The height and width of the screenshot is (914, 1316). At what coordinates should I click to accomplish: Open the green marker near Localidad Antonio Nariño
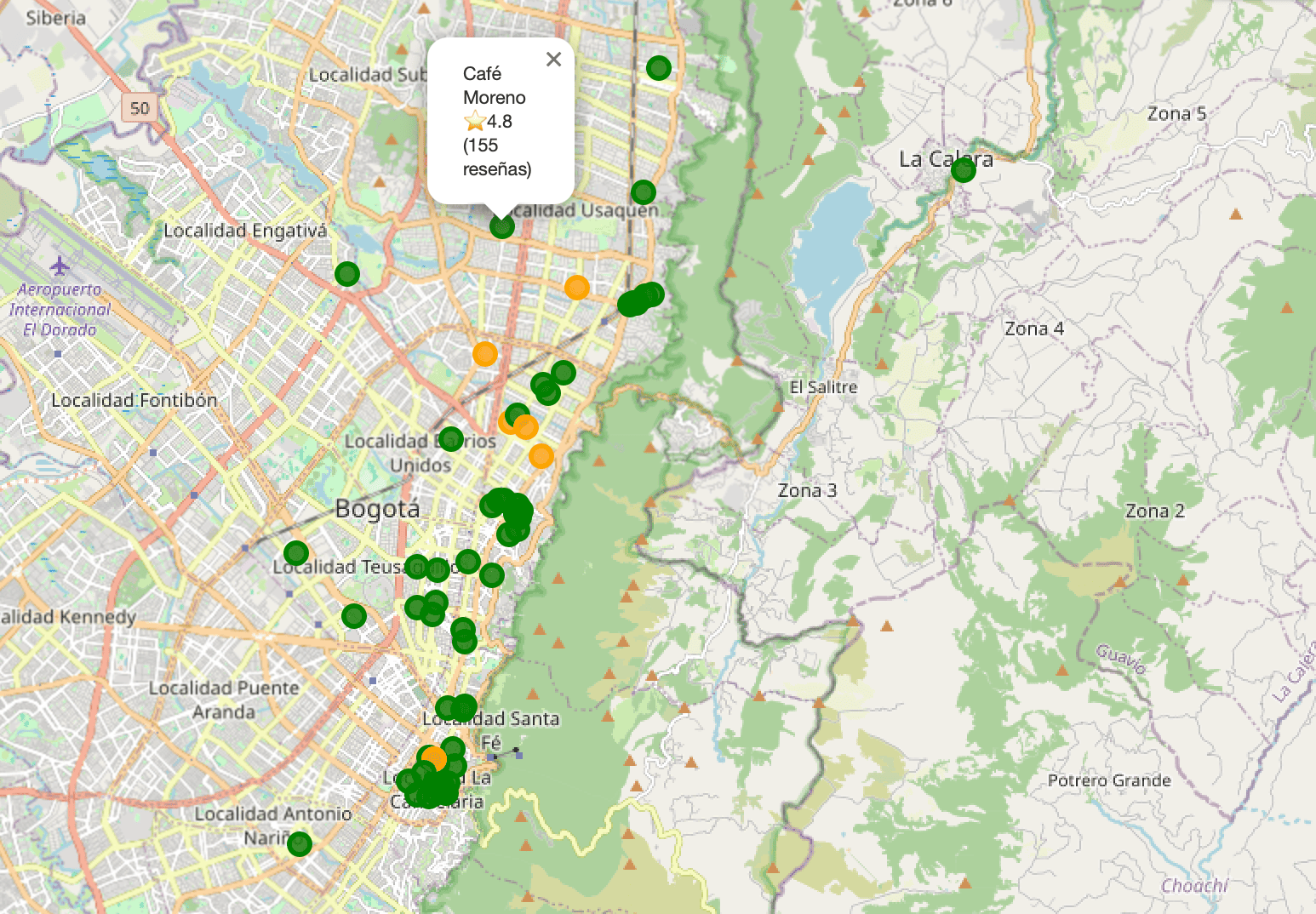point(300,844)
